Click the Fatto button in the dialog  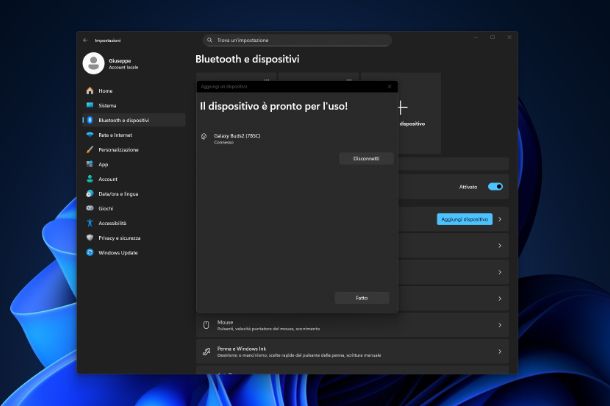[x=361, y=298]
